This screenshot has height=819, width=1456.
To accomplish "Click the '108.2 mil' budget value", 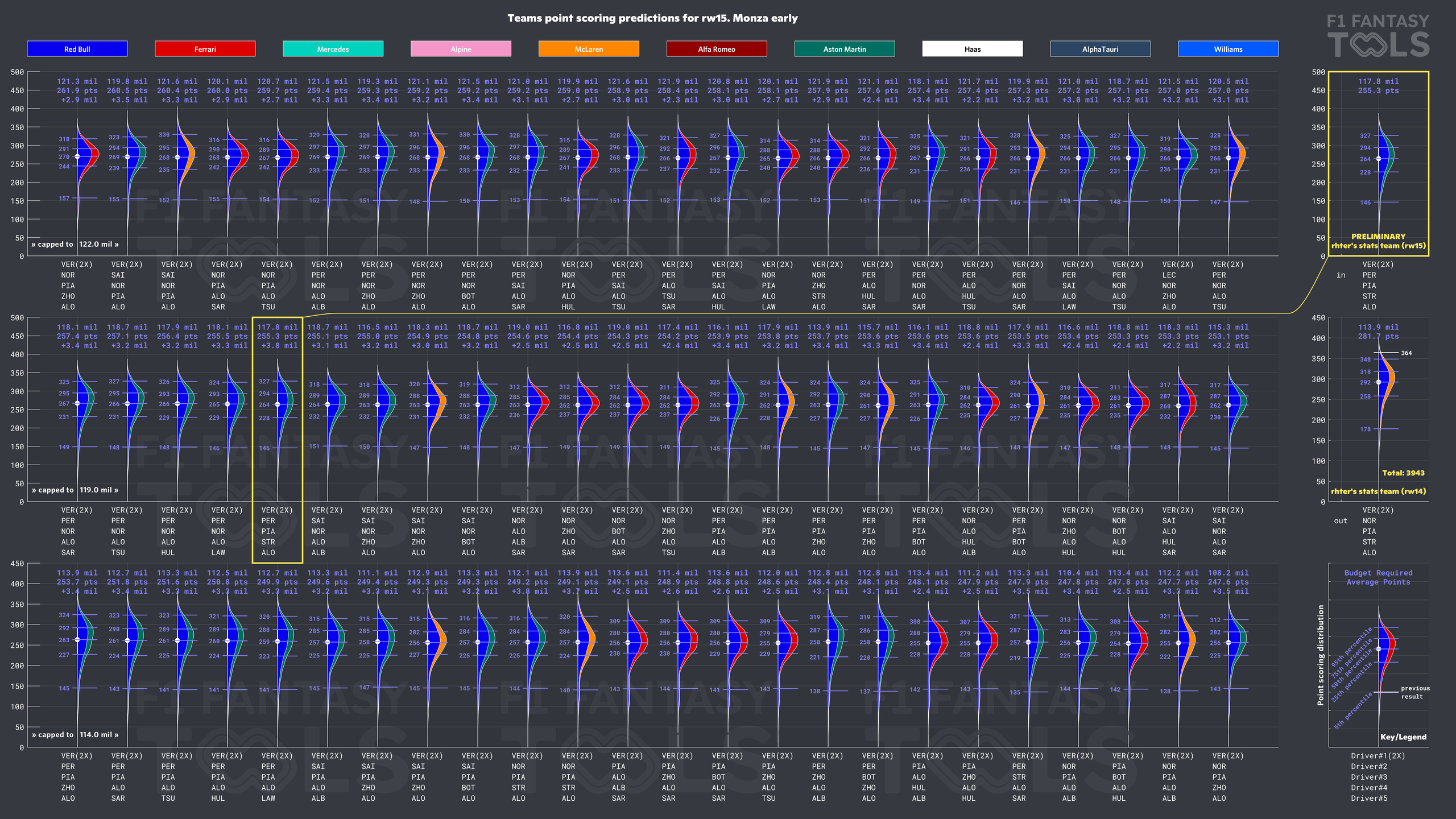I will coord(1228,573).
